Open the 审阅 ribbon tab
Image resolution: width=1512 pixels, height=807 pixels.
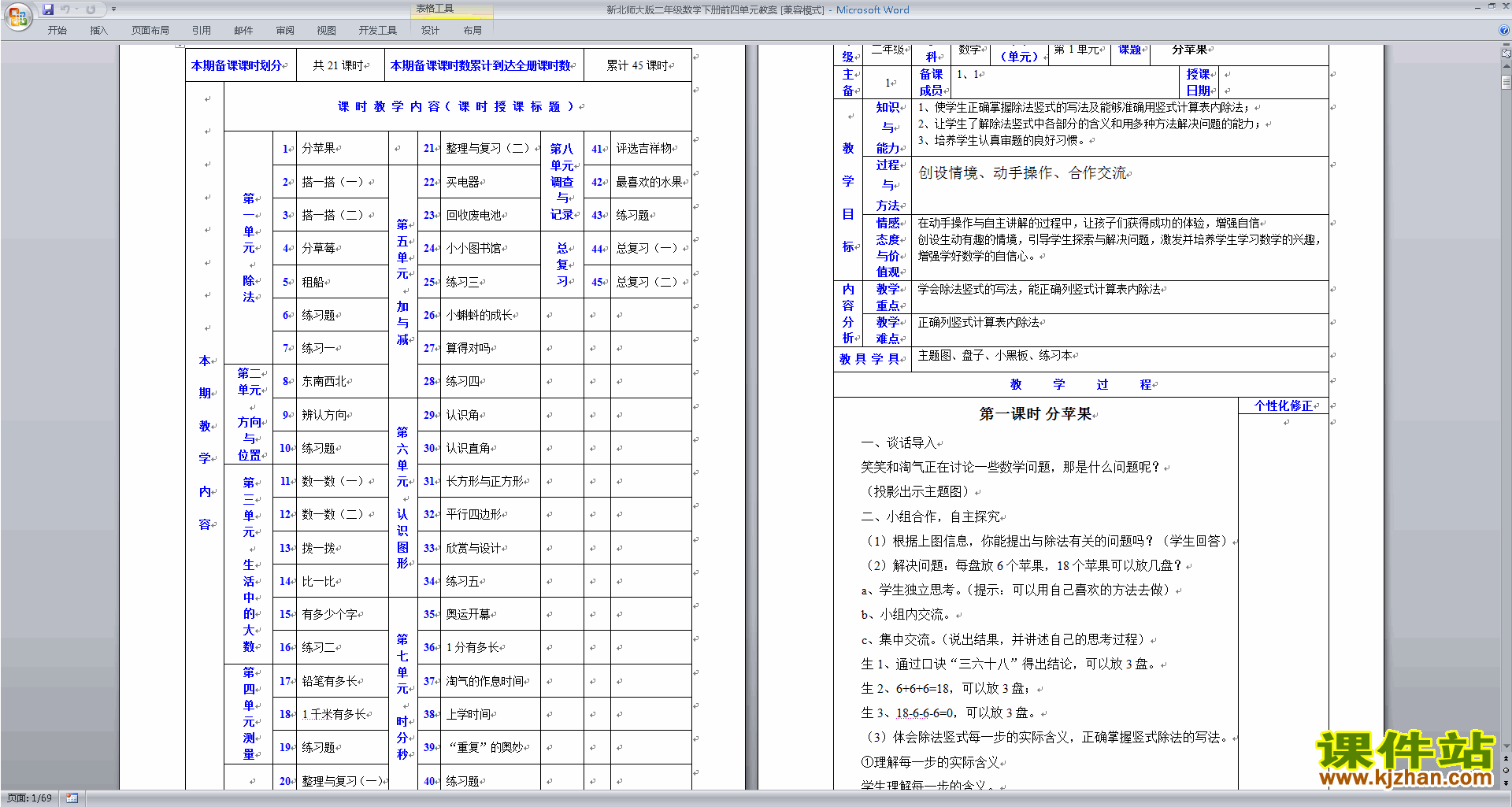pyautogui.click(x=285, y=31)
